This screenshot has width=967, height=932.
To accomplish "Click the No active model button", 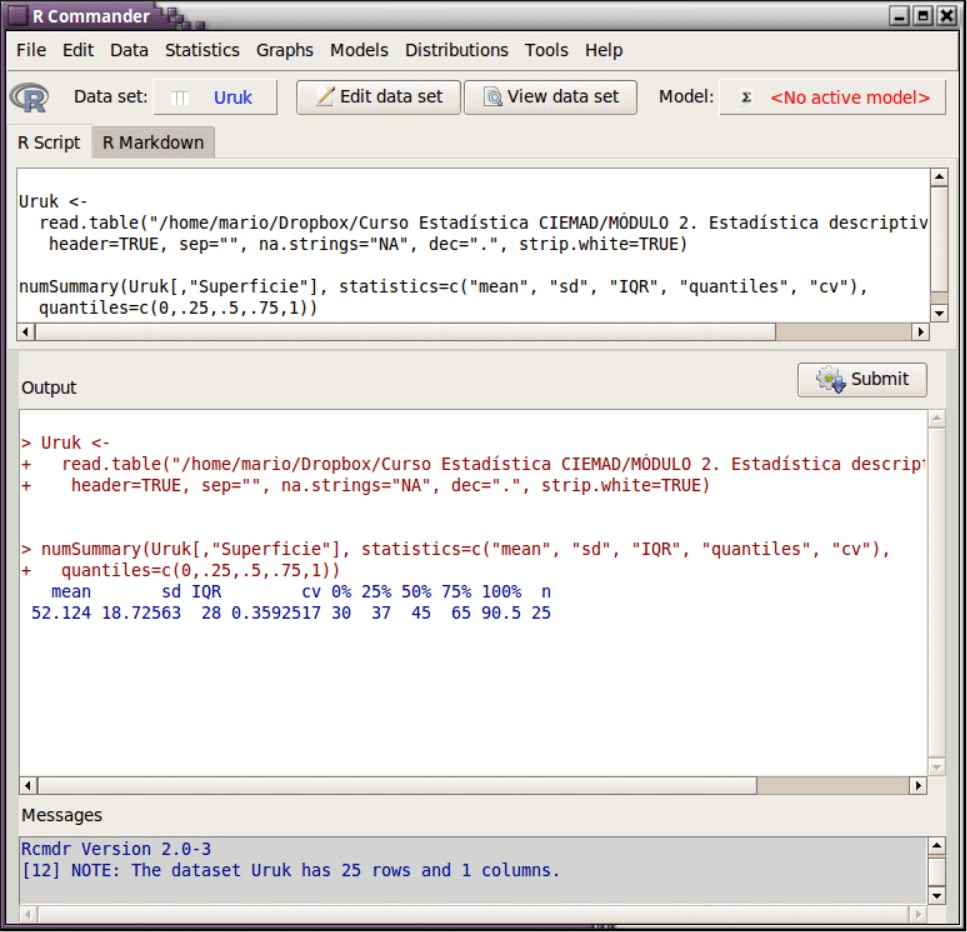I will pos(832,97).
